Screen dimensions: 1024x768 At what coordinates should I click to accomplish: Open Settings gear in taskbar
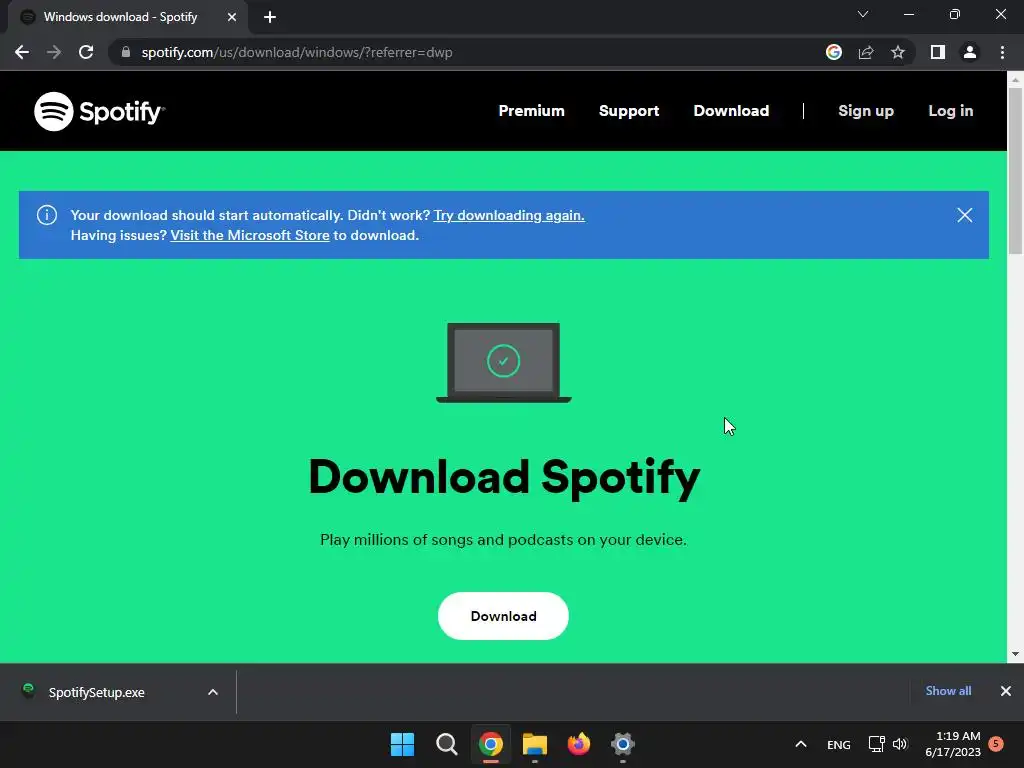coord(623,744)
